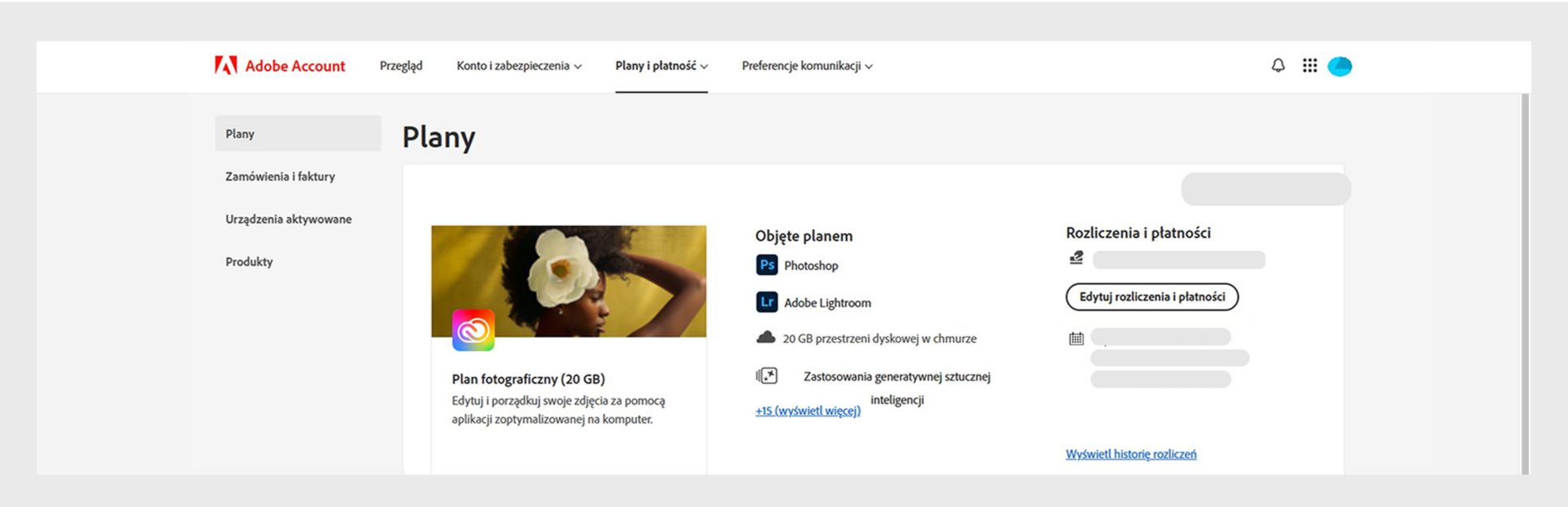Open the profile avatar menu
The height and width of the screenshot is (507, 1568).
[1339, 66]
